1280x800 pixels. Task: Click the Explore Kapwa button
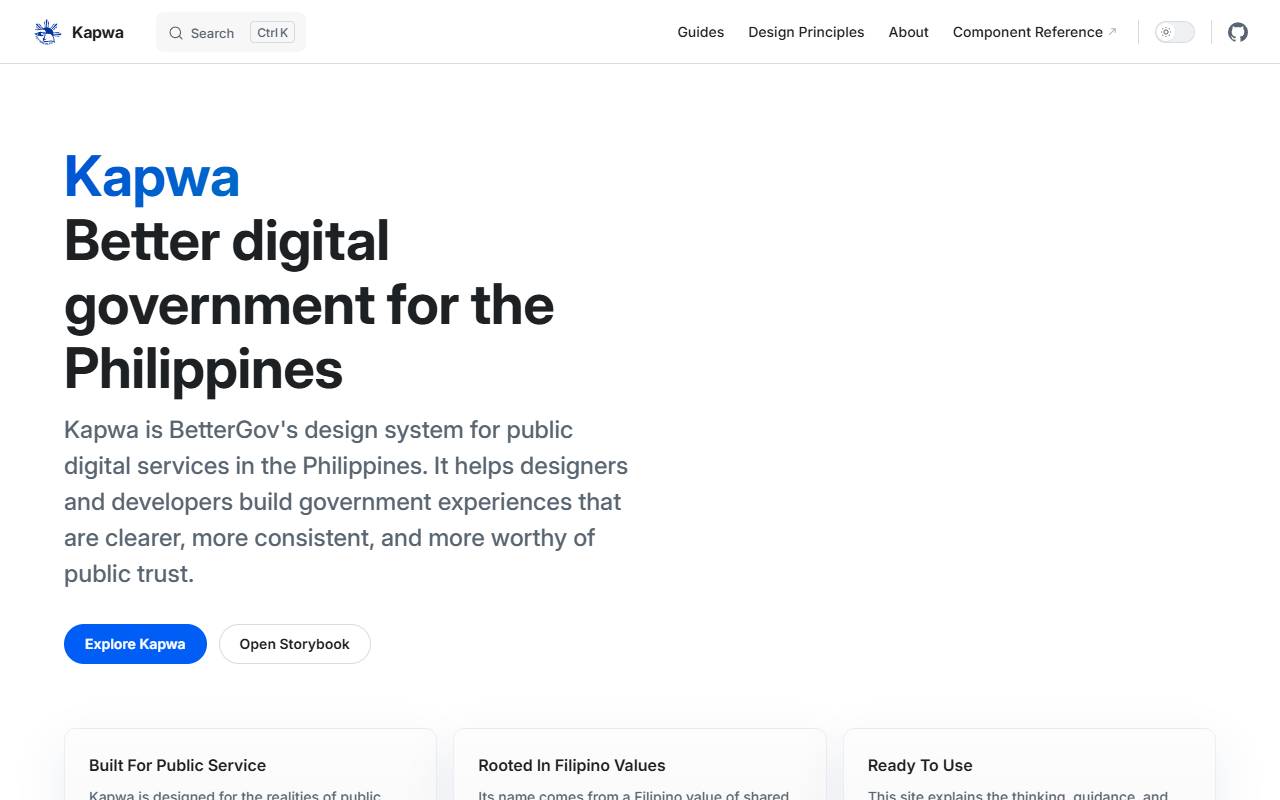135,644
